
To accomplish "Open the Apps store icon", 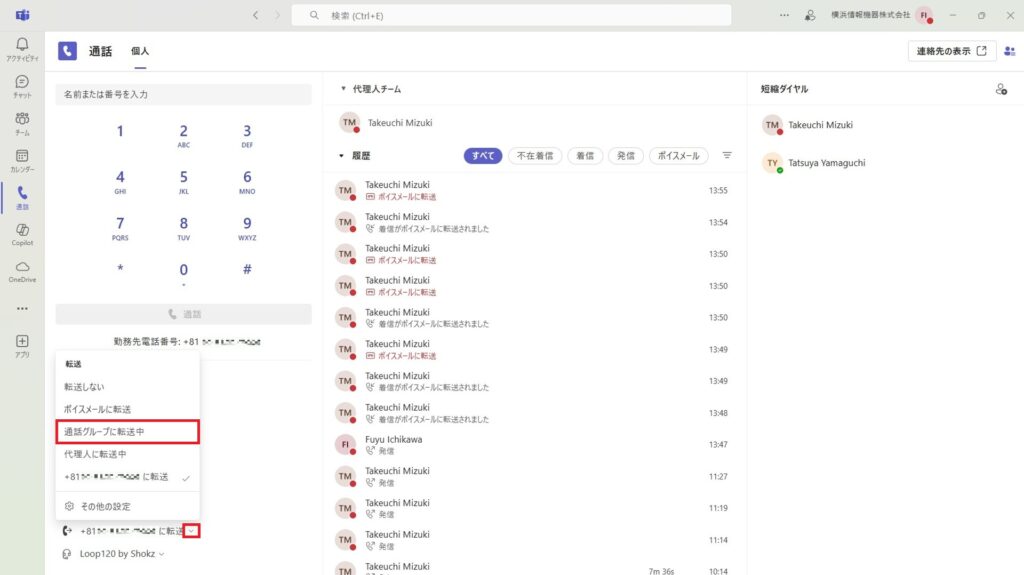I will (22, 346).
